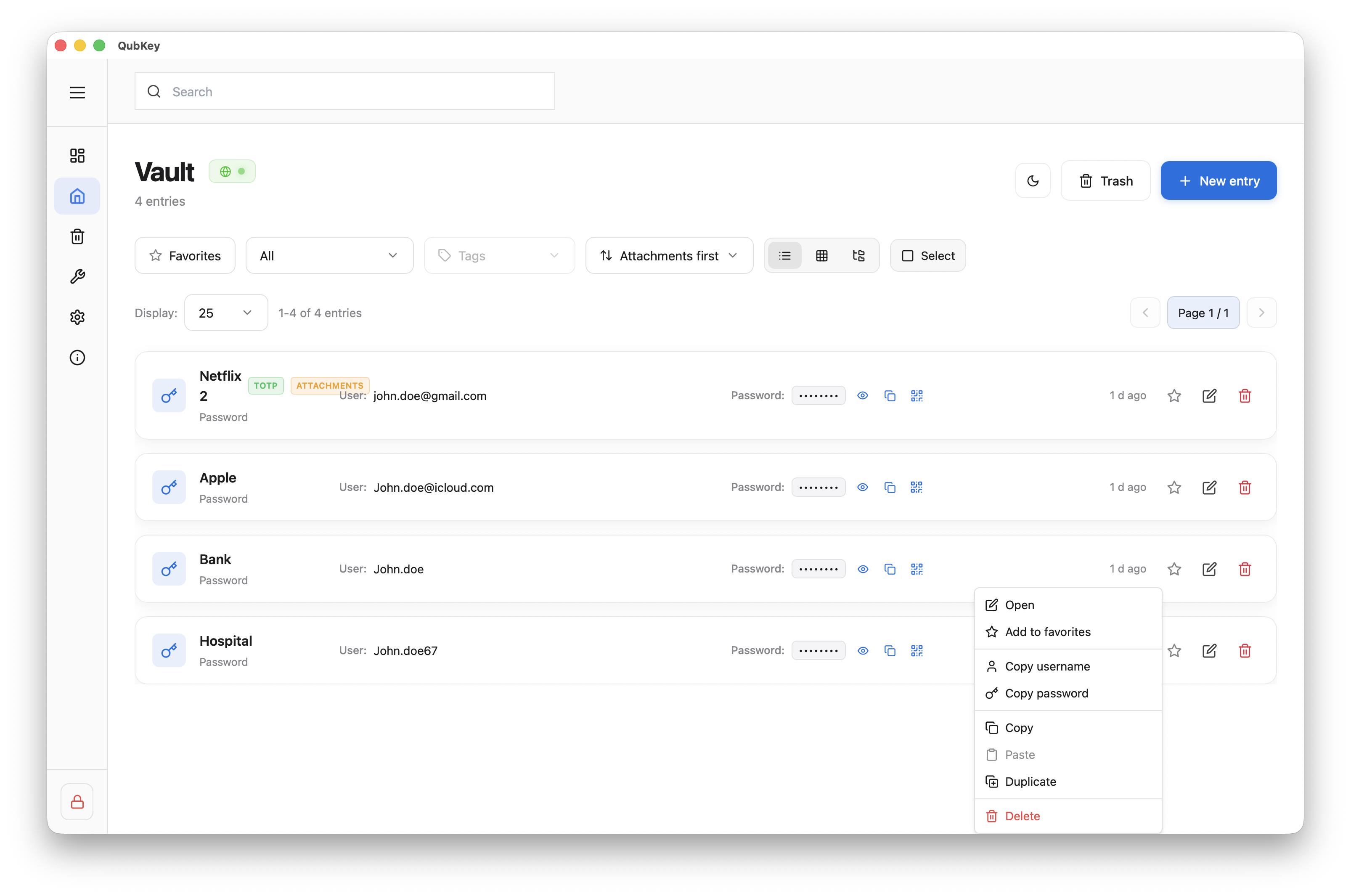
Task: Choose Delete in the context menu
Action: coord(1068,816)
